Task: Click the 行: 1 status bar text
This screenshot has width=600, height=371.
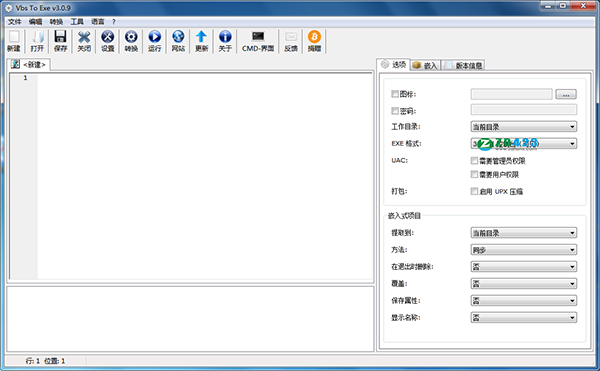Action: [33, 361]
